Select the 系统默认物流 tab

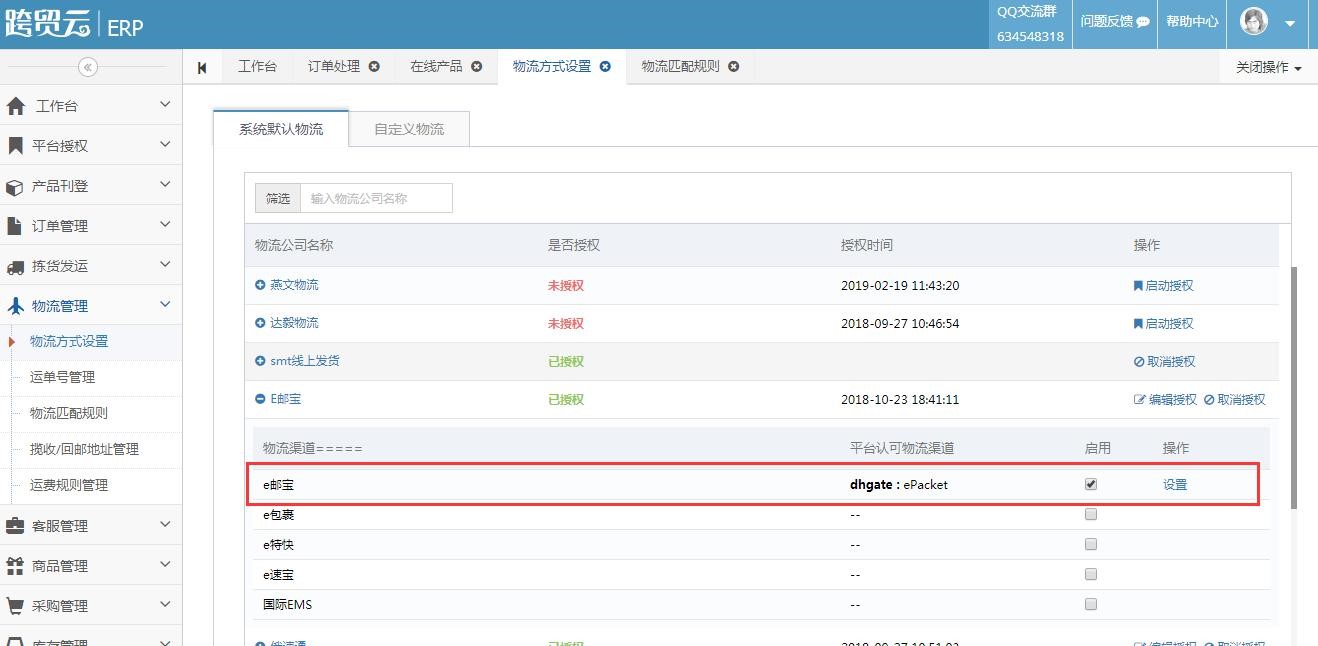[x=281, y=129]
